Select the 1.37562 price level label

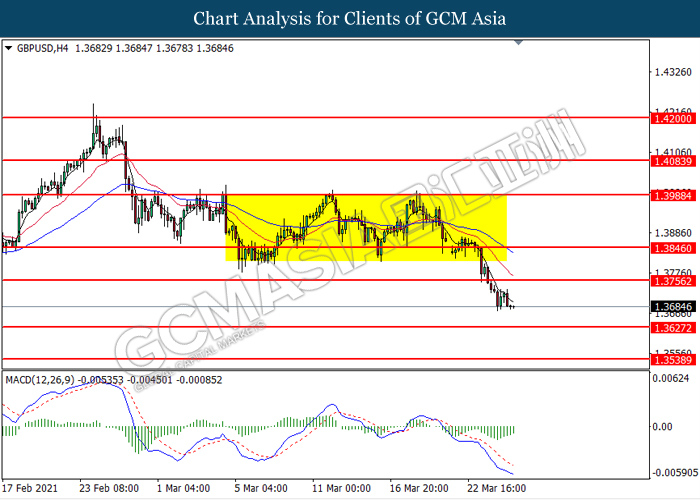click(x=673, y=281)
